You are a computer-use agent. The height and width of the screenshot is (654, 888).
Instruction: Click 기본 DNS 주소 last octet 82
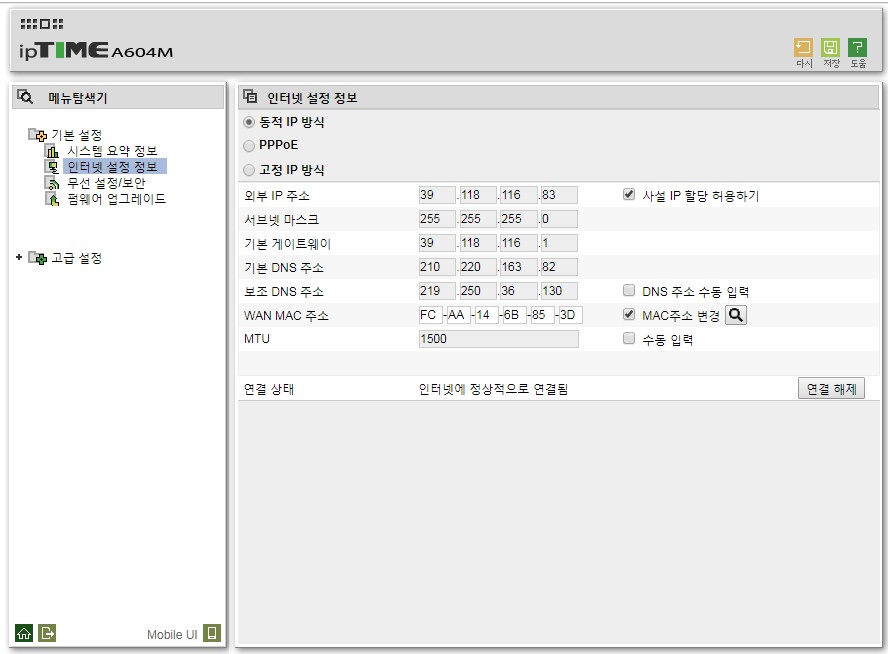pos(559,267)
